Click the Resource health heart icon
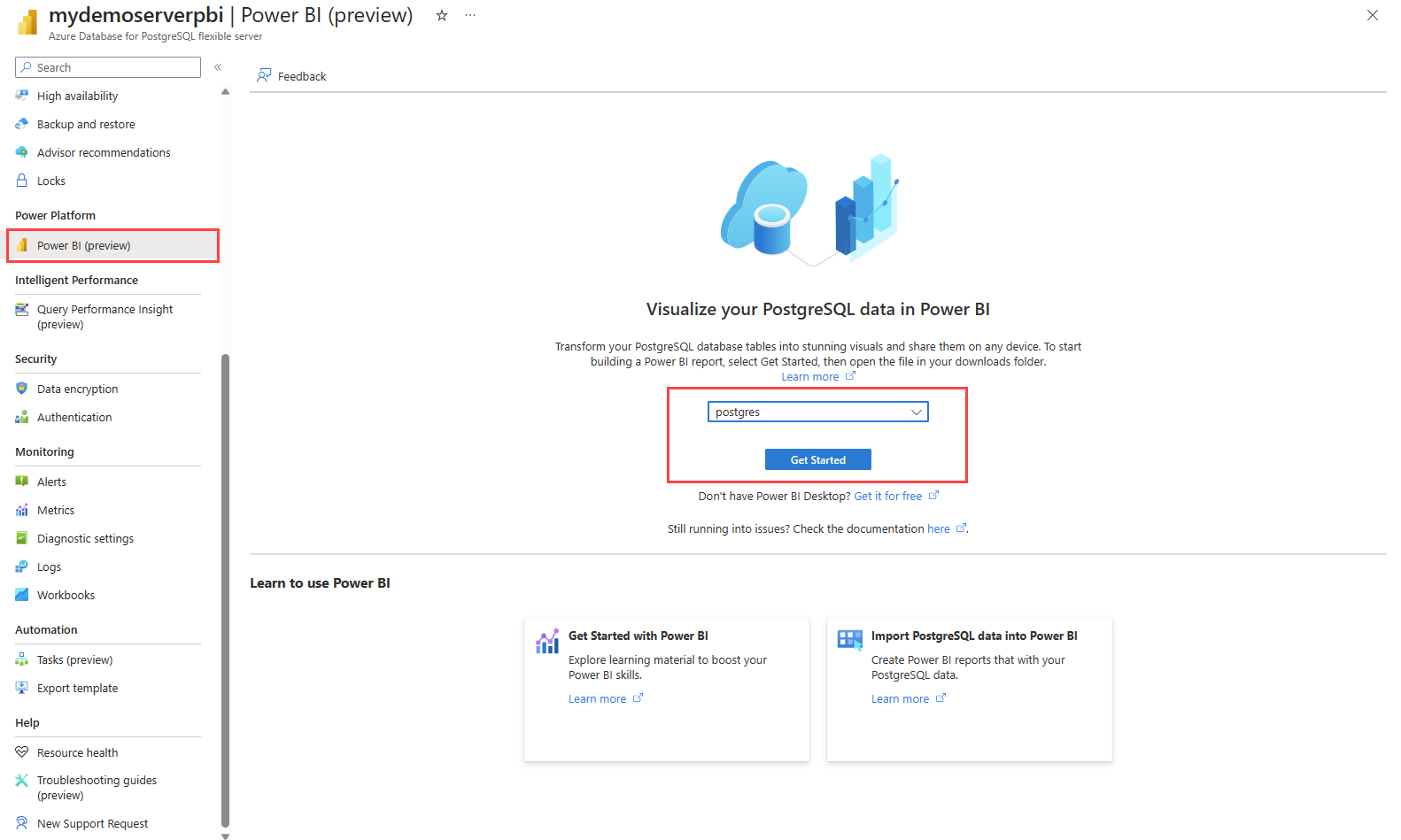This screenshot has height=840, width=1401. click(22, 752)
